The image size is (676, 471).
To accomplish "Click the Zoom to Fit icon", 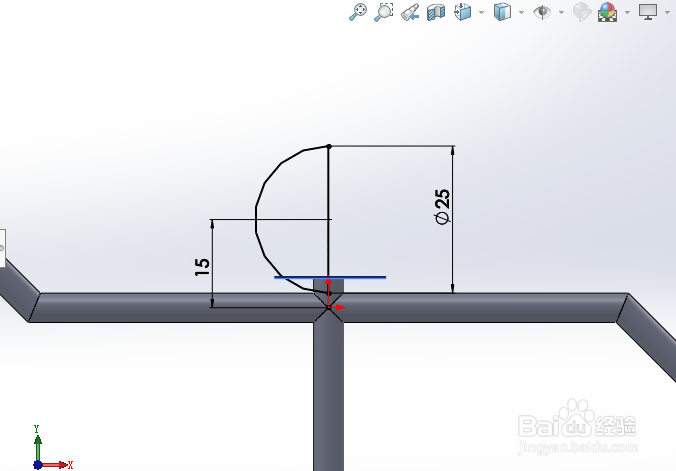I will (358, 12).
